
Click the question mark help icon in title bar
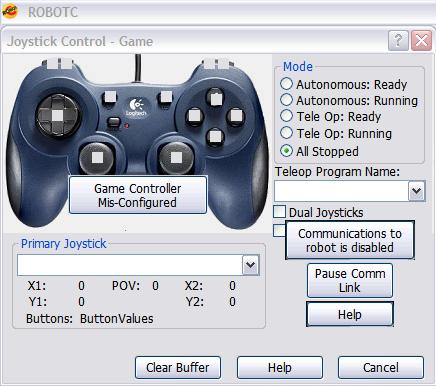click(398, 41)
